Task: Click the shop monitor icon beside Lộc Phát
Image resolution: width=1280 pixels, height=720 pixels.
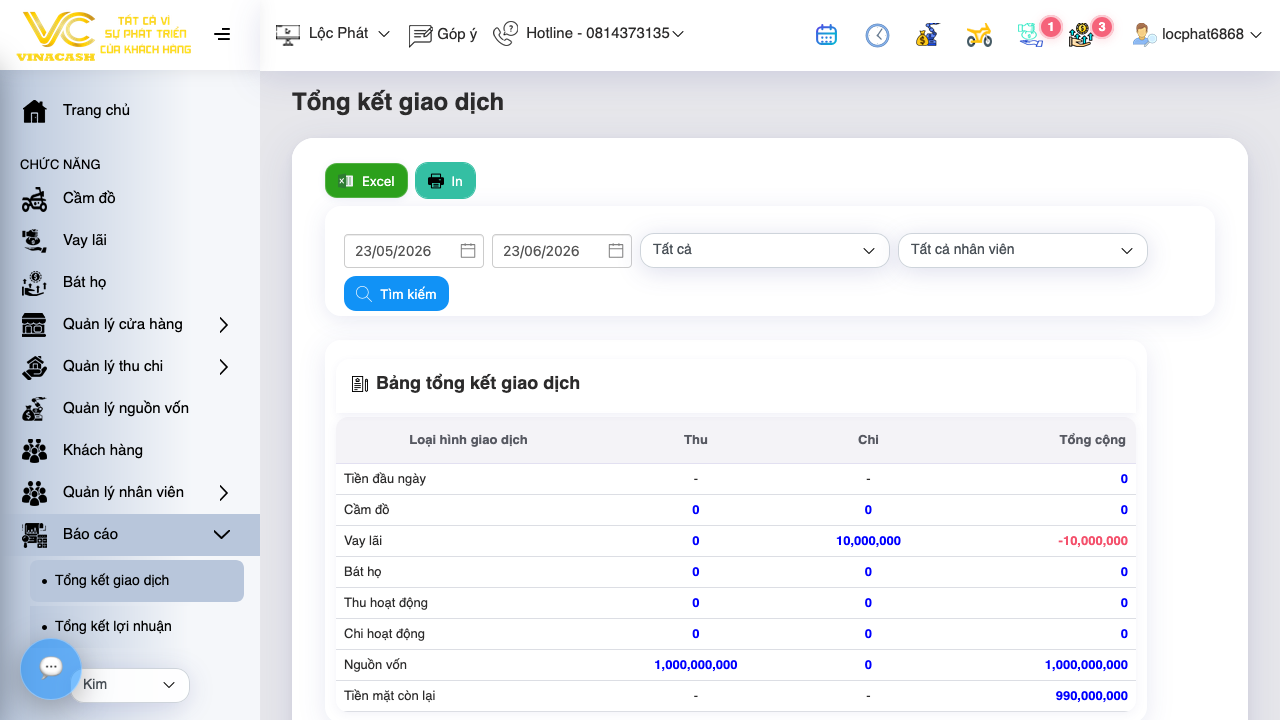Action: 287,34
